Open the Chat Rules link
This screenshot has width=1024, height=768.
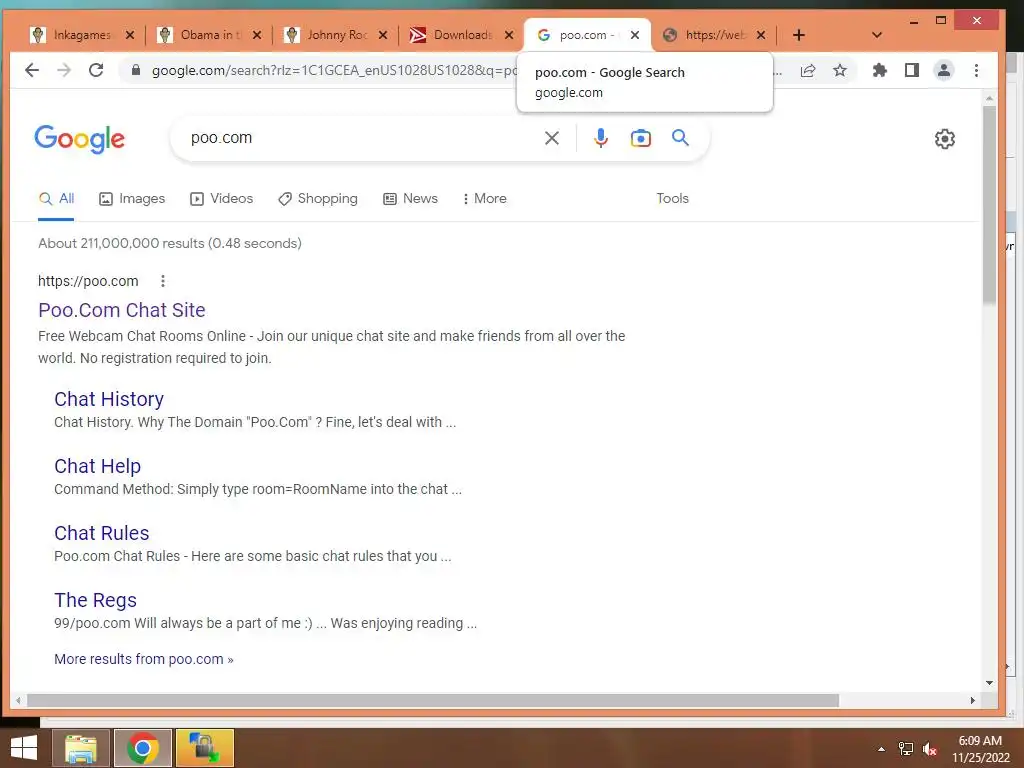102,533
